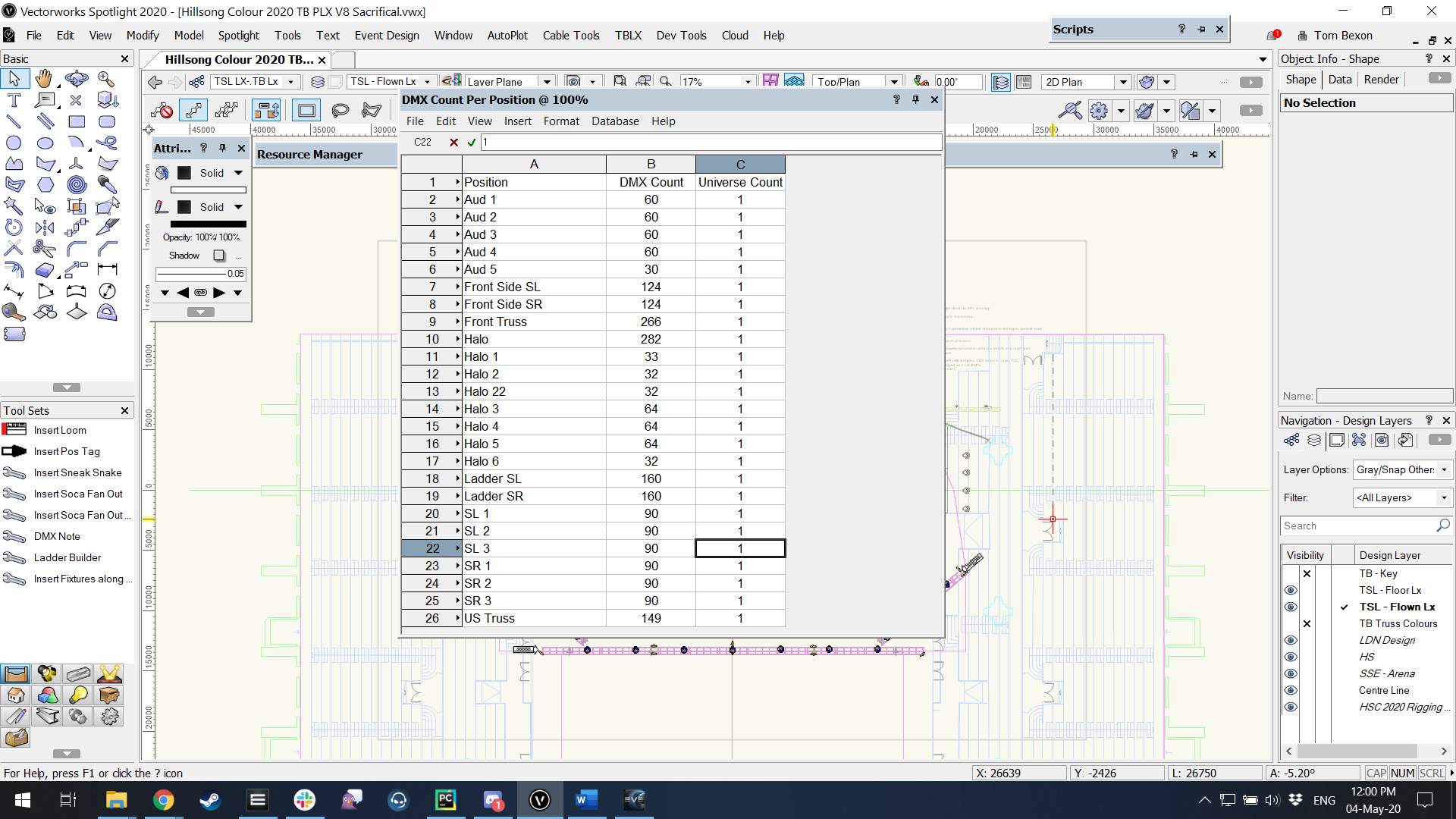Screen dimensions: 1456x819
Task: Select row 10 header for Halo
Action: click(x=431, y=339)
